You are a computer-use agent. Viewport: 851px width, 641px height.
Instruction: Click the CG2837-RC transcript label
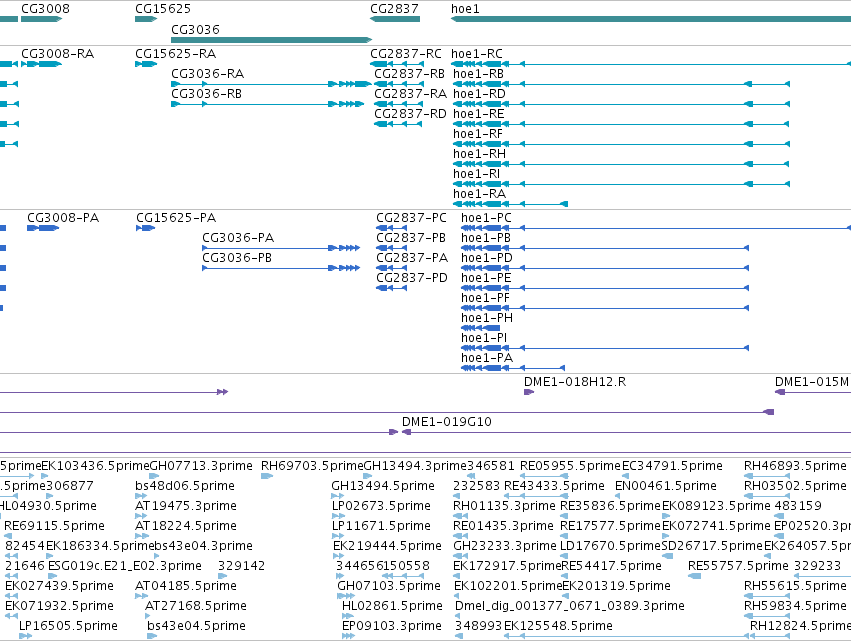[x=406, y=54]
